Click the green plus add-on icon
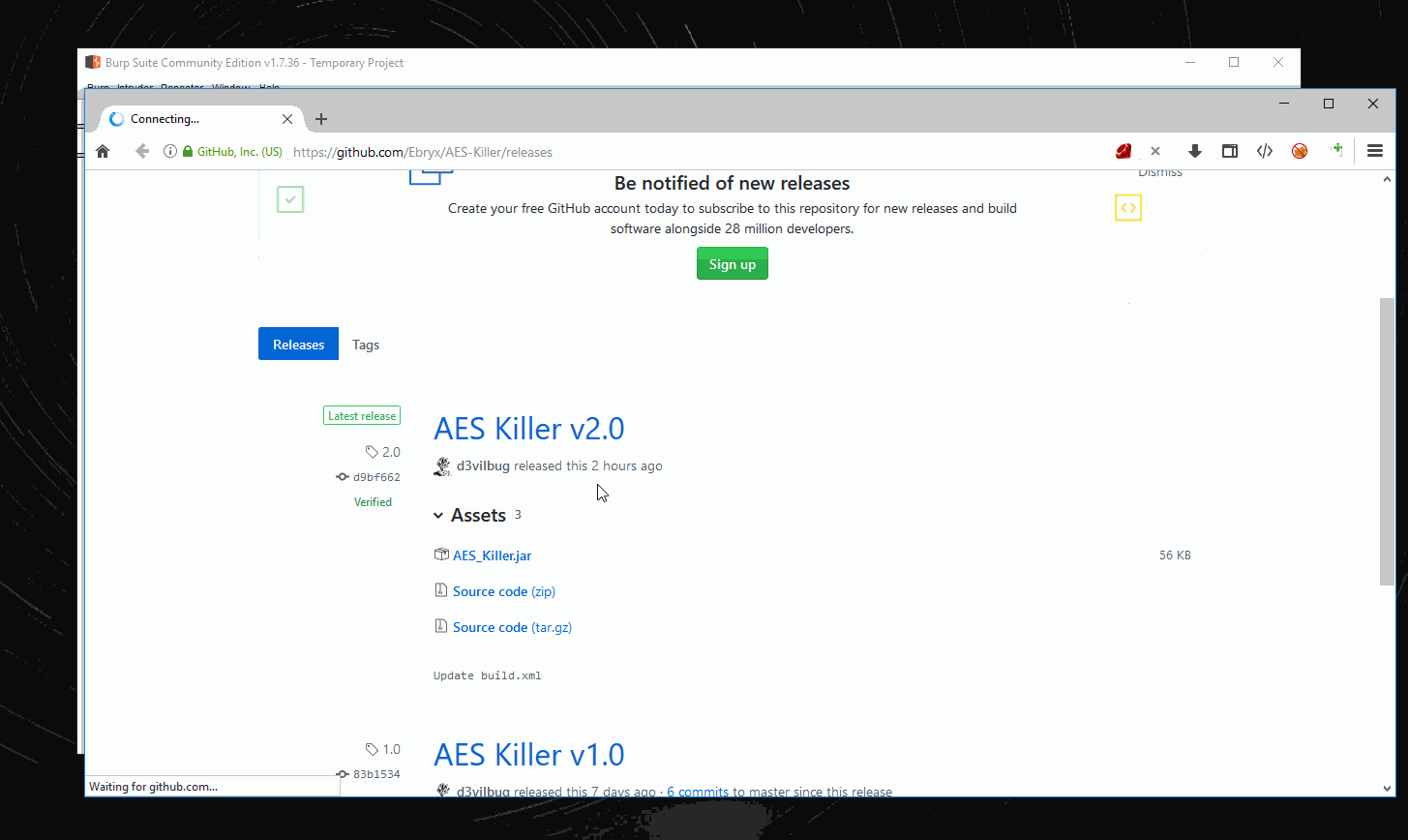 click(x=1336, y=151)
